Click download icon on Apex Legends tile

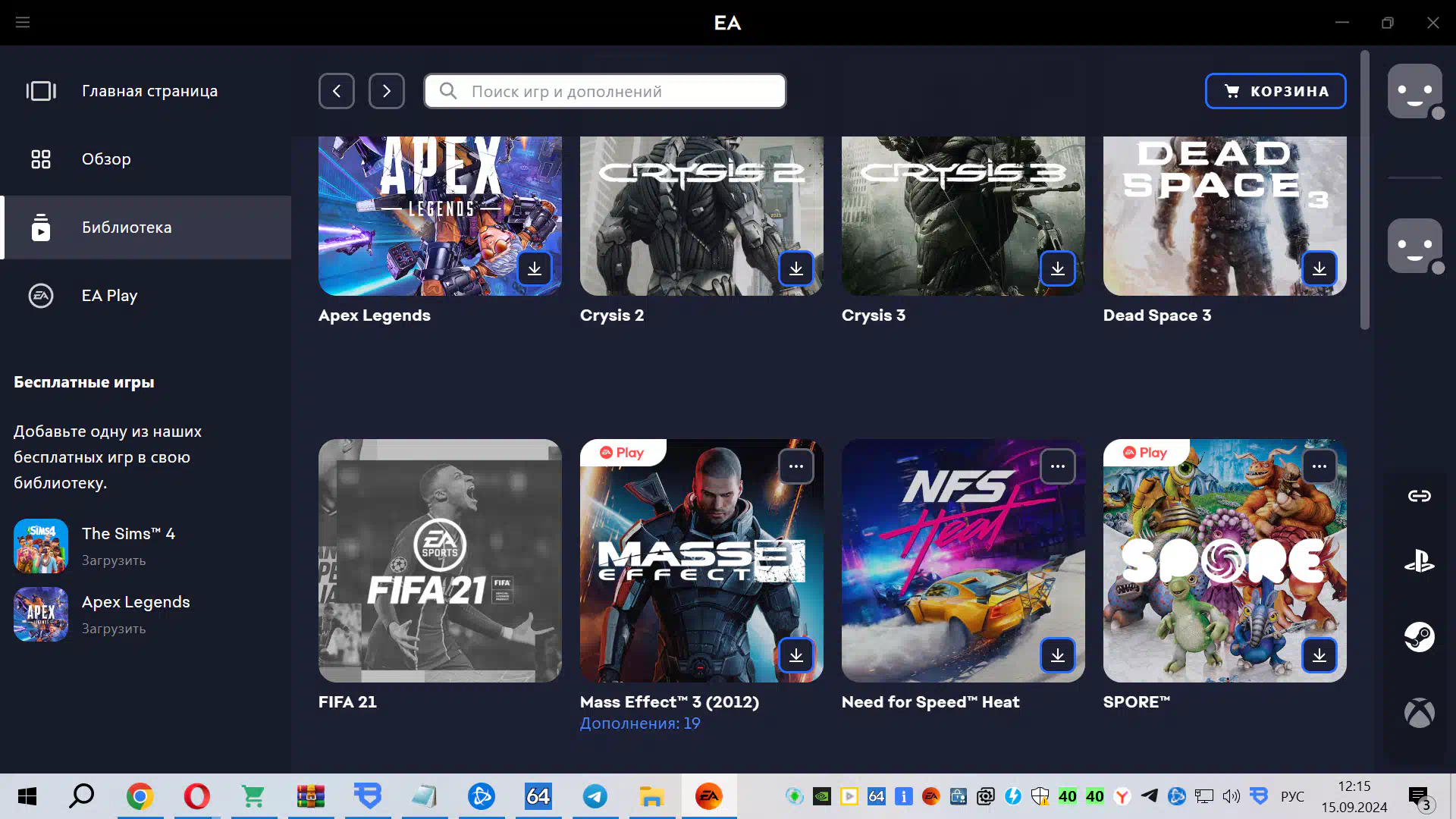pos(535,268)
